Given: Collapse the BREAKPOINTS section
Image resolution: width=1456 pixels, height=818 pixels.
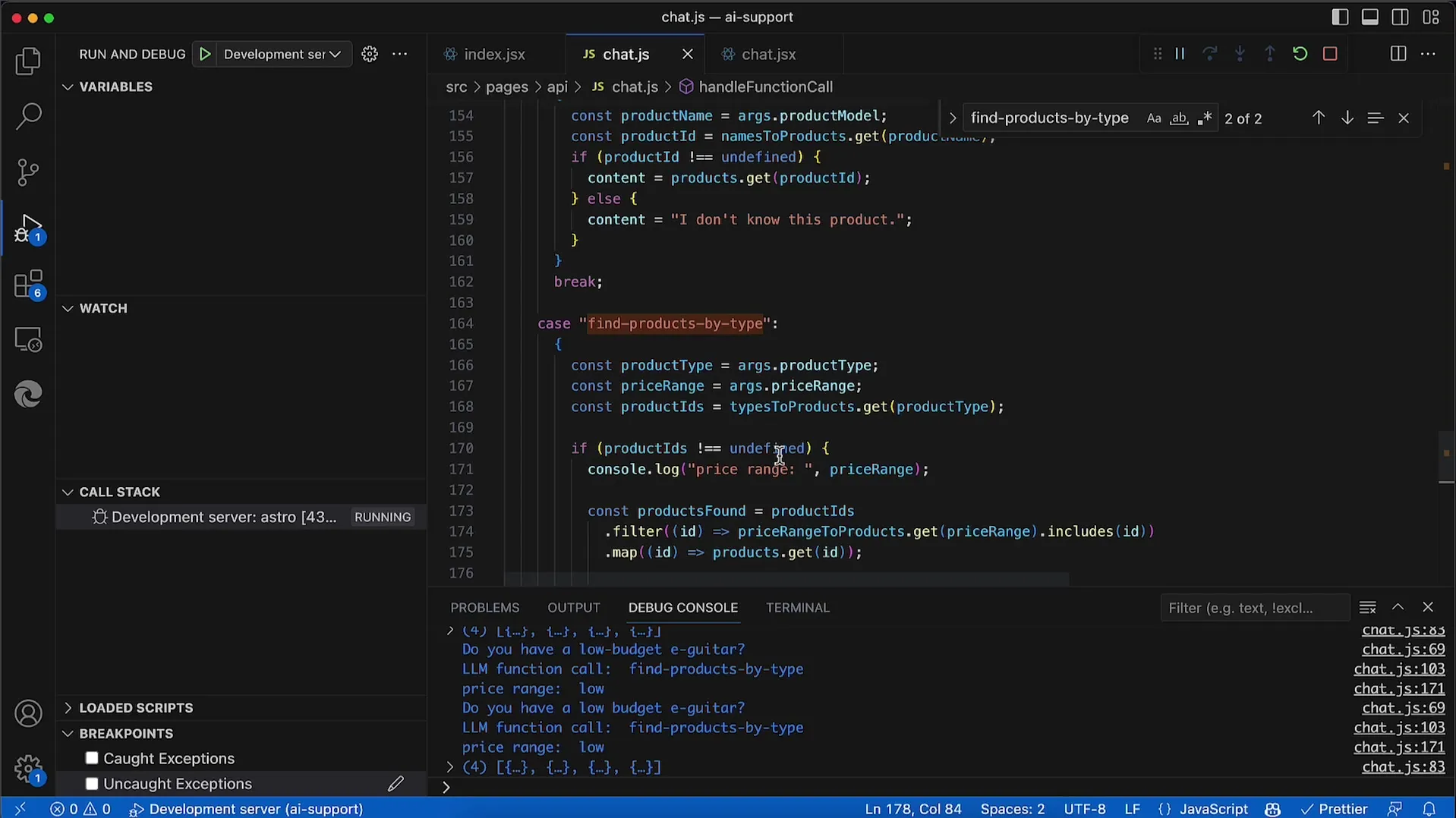Looking at the screenshot, I should pyautogui.click(x=68, y=734).
